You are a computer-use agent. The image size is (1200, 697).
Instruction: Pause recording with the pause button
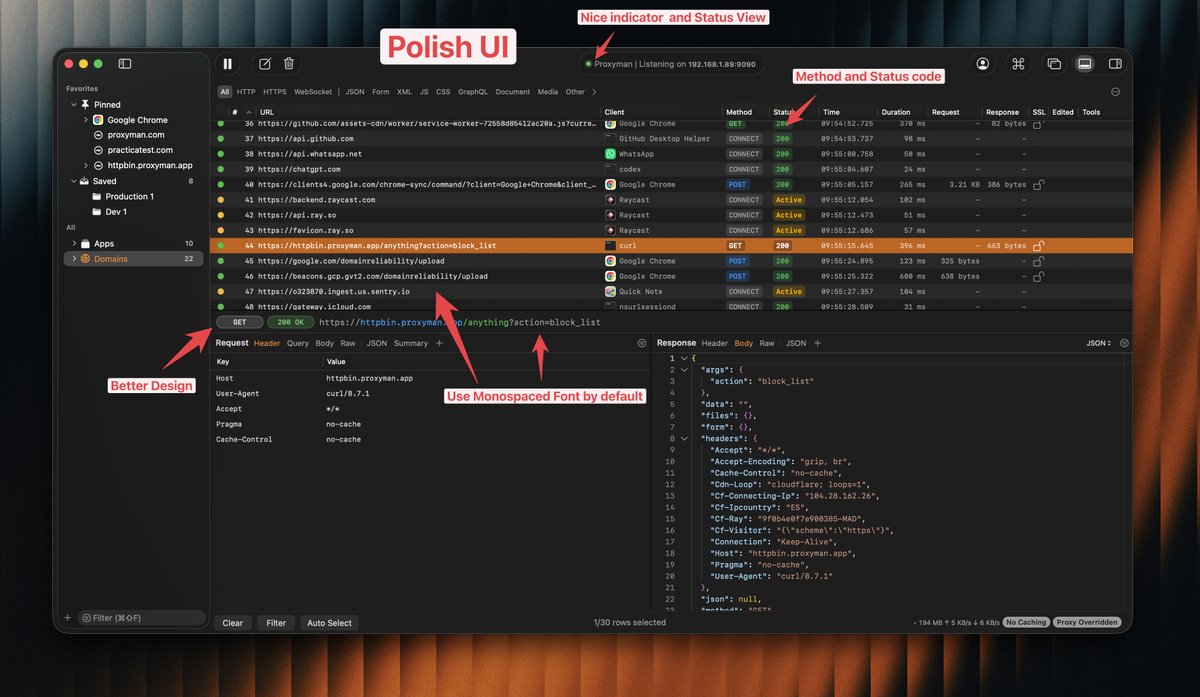[228, 64]
